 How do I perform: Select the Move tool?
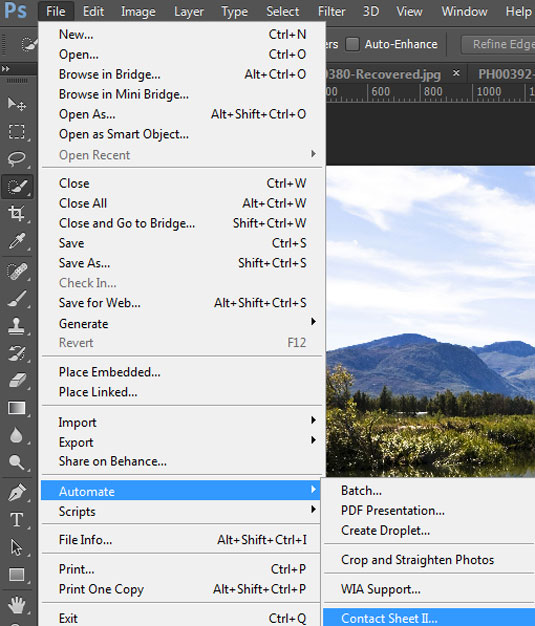(16, 104)
